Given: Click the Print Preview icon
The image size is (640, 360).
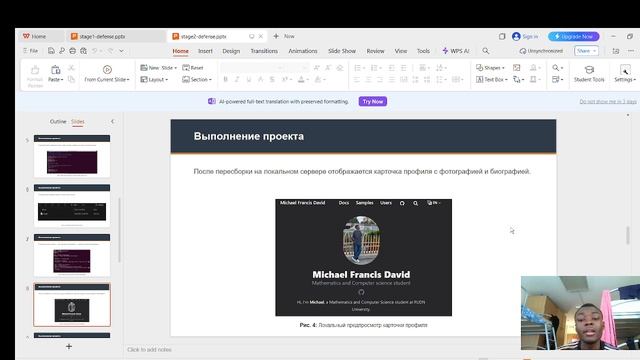Looking at the screenshot, I should (x=83, y=51).
